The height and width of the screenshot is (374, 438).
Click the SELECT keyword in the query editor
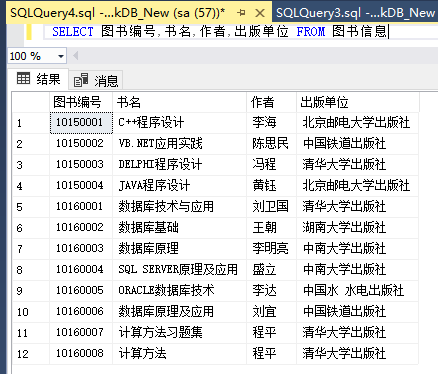pos(73,32)
